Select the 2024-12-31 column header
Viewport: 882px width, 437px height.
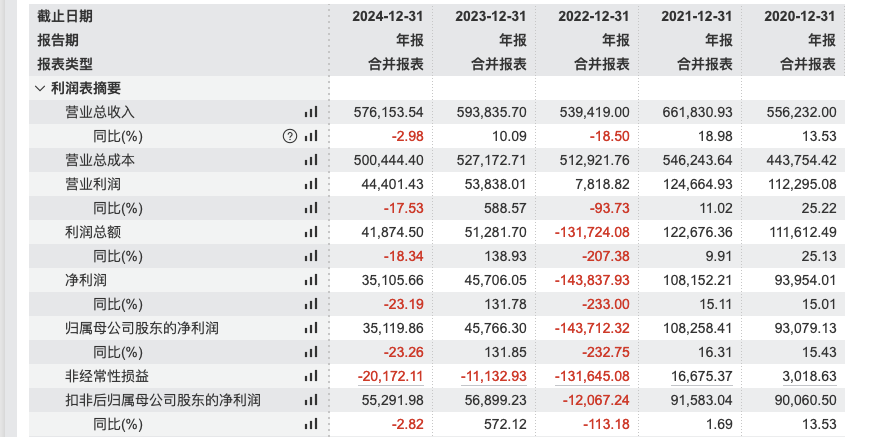(388, 16)
